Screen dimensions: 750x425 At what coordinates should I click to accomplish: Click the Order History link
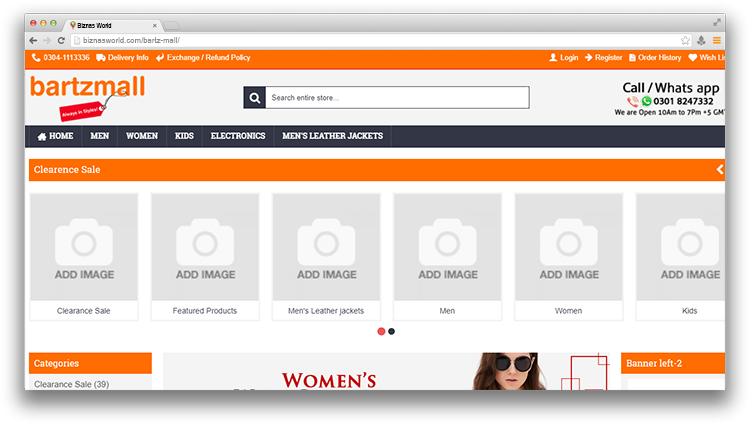click(654, 58)
